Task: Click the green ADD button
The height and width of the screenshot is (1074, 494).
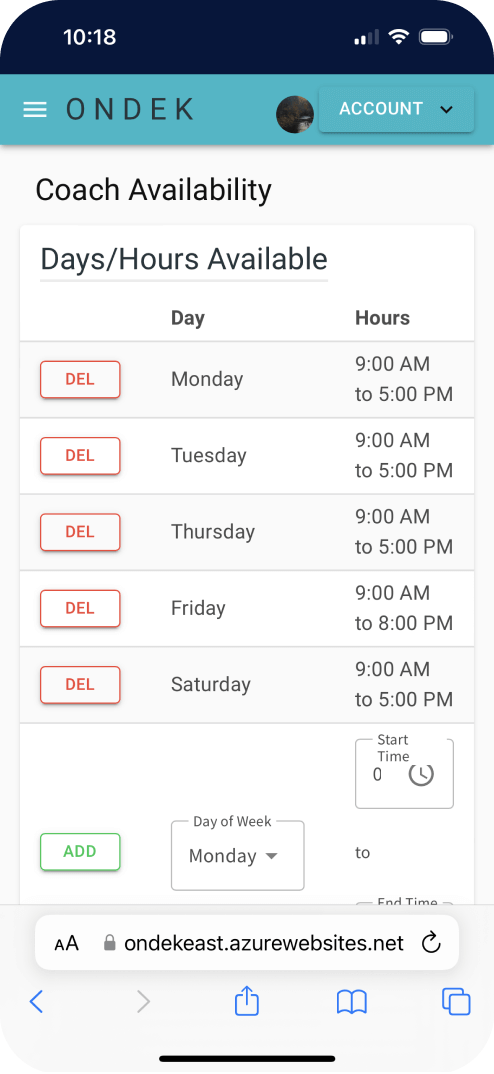Action: 80,852
